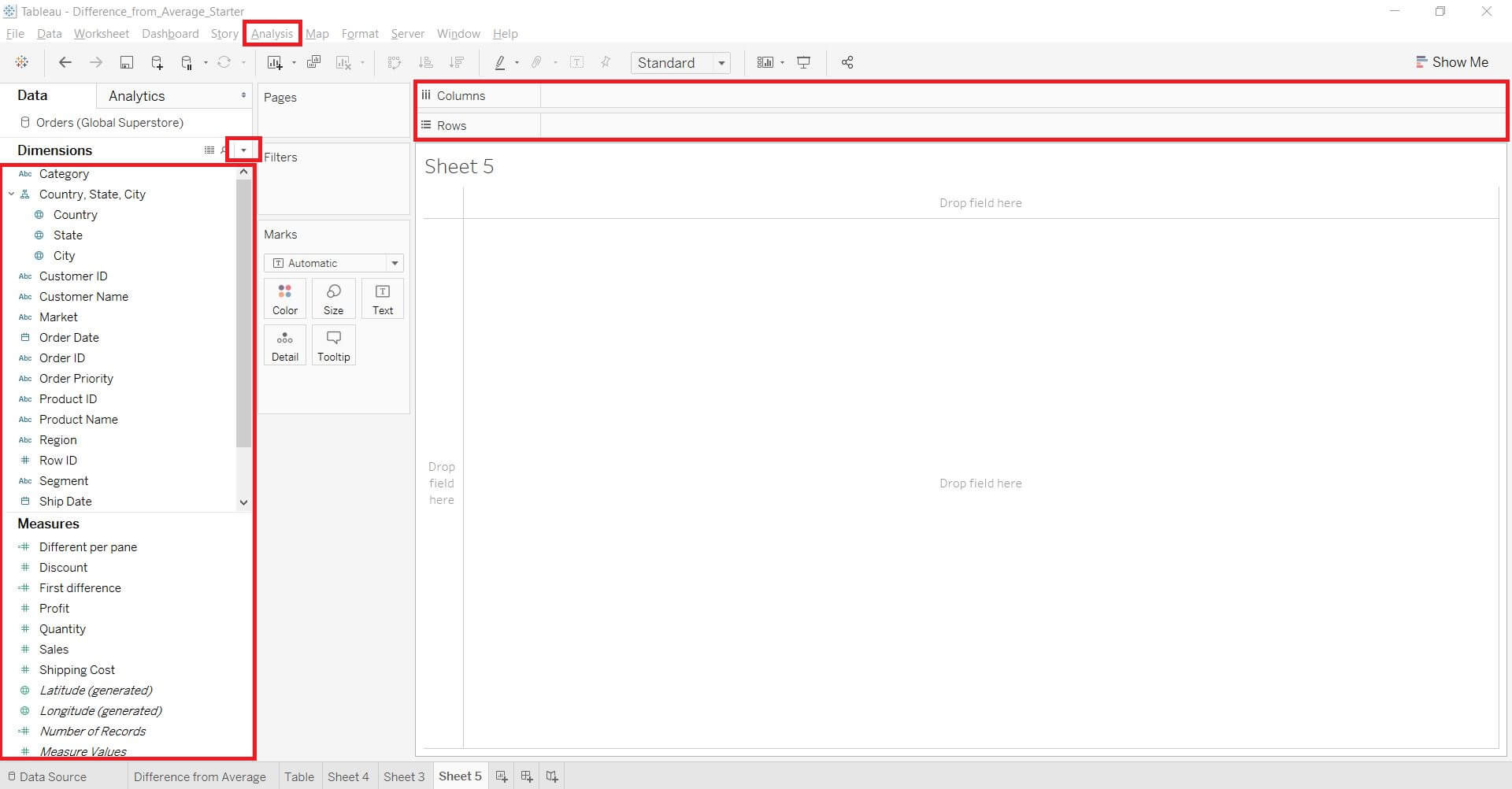Switch to the Sheet 4 tab

tap(349, 776)
